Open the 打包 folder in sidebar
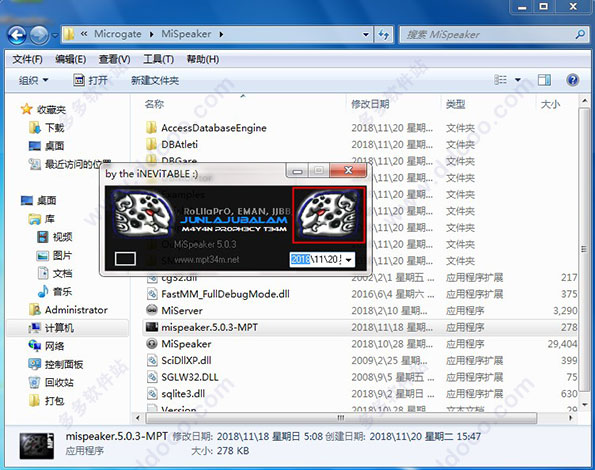595x470 pixels. tap(46, 401)
